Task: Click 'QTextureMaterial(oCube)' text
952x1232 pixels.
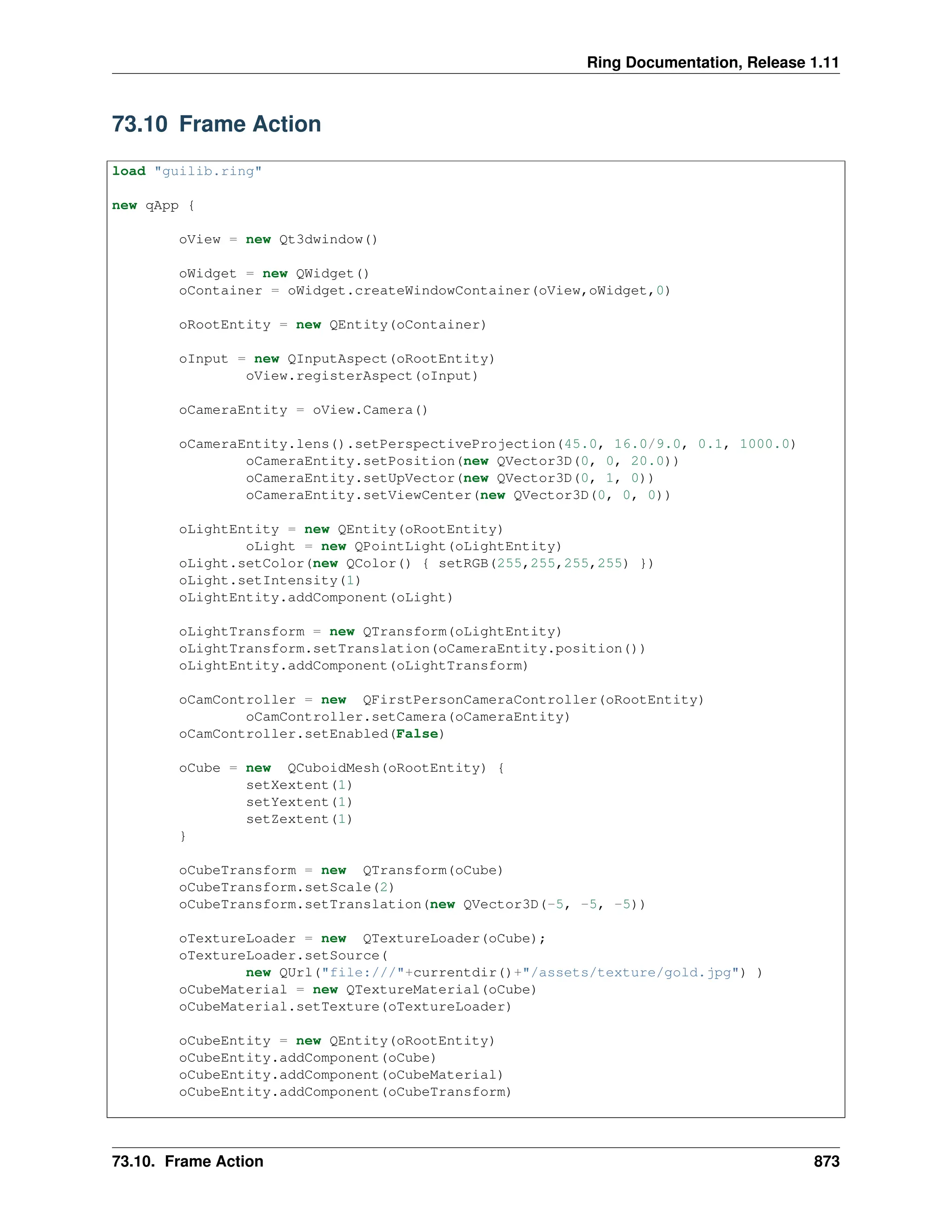Action: (441, 989)
